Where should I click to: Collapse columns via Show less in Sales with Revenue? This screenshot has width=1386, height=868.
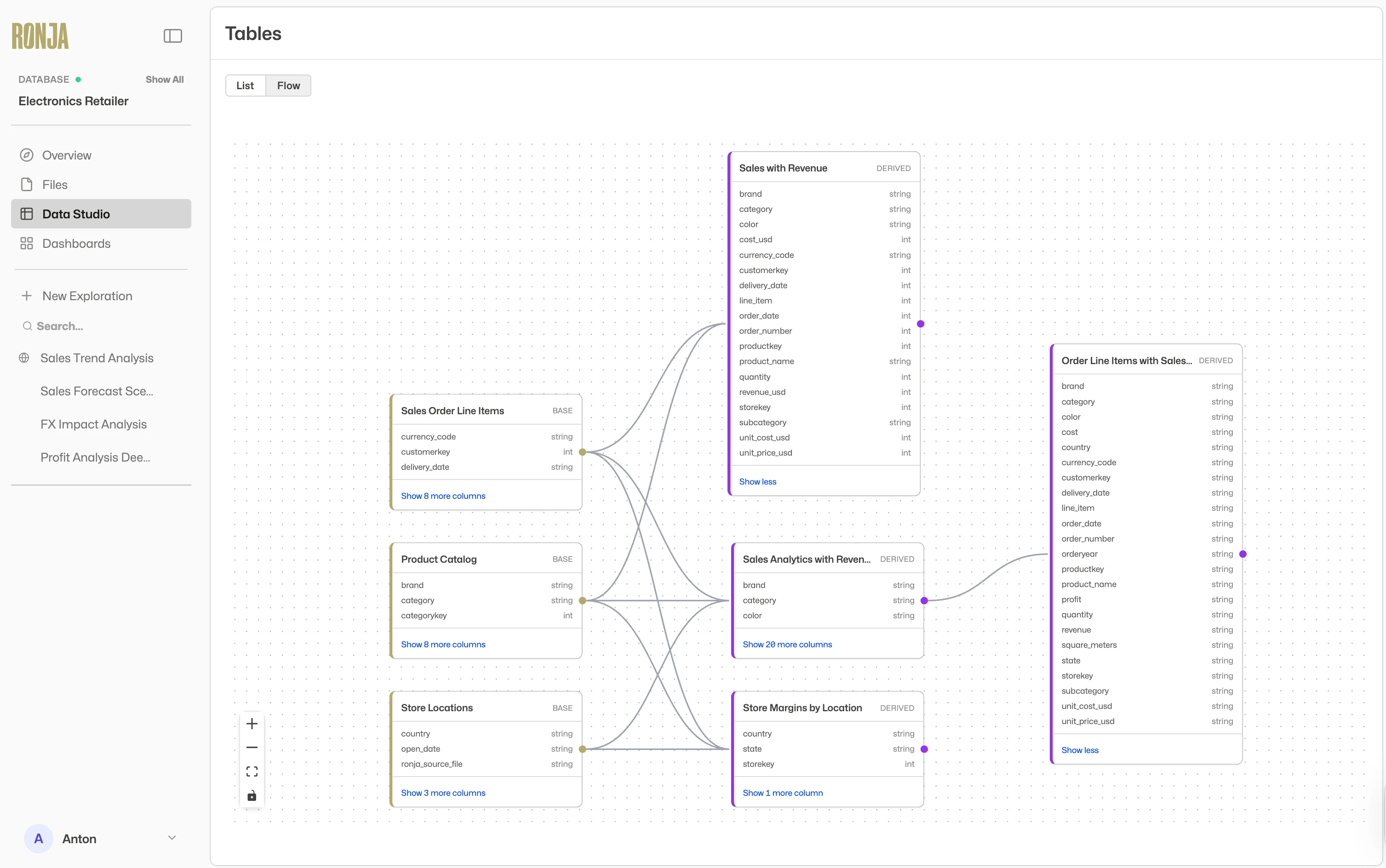click(x=757, y=481)
